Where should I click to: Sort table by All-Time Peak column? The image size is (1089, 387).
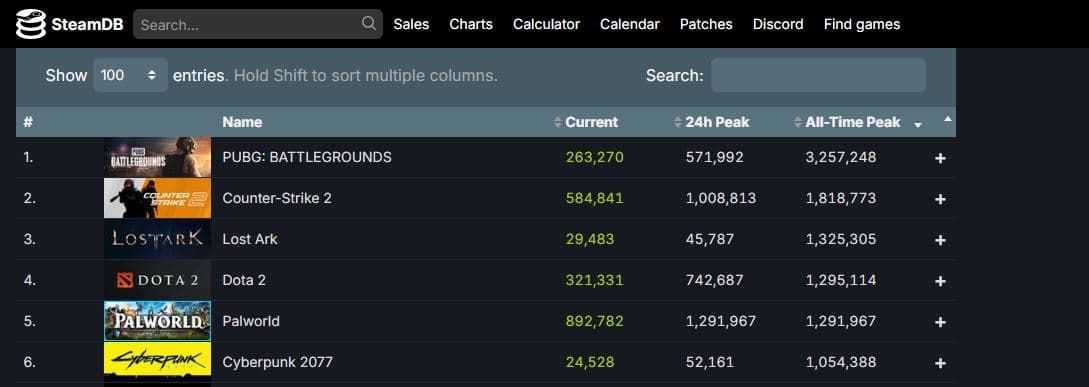[x=852, y=122]
